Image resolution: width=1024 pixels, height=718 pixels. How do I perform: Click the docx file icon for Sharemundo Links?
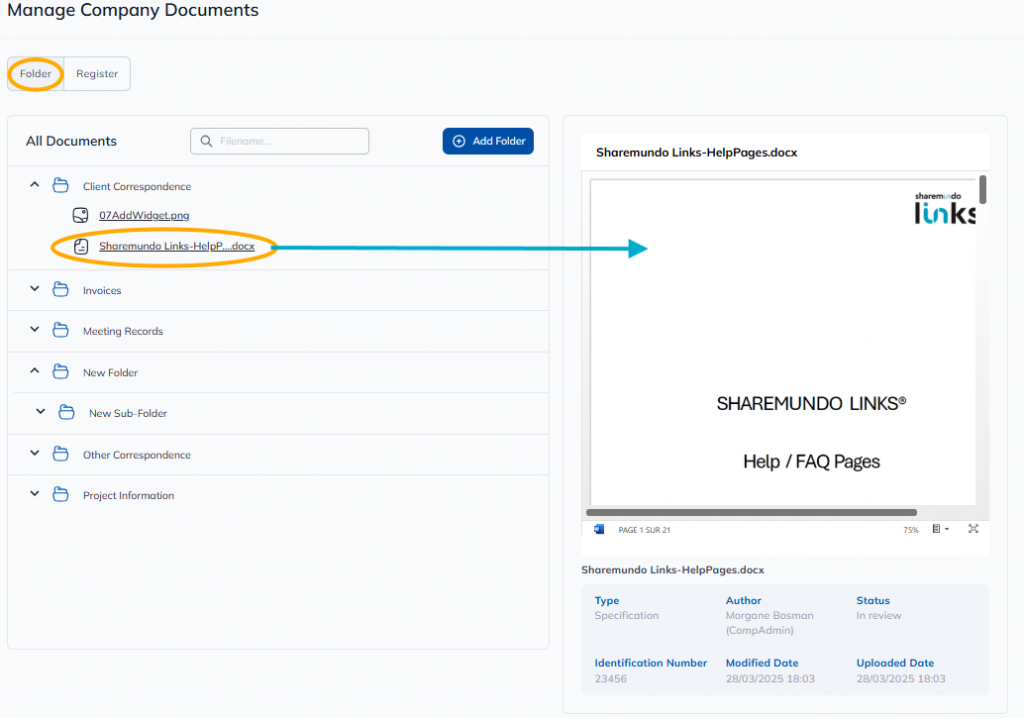[81, 246]
